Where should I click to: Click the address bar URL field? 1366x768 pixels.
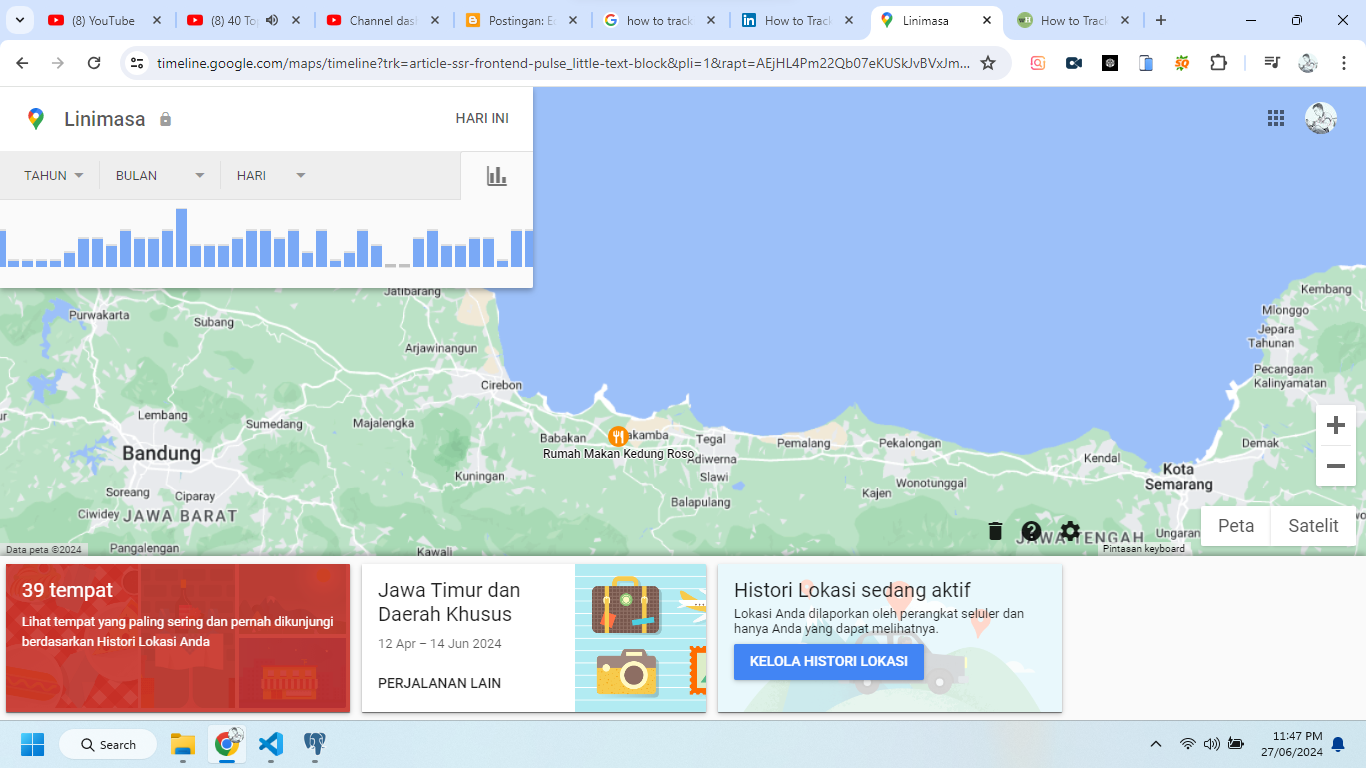(563, 63)
